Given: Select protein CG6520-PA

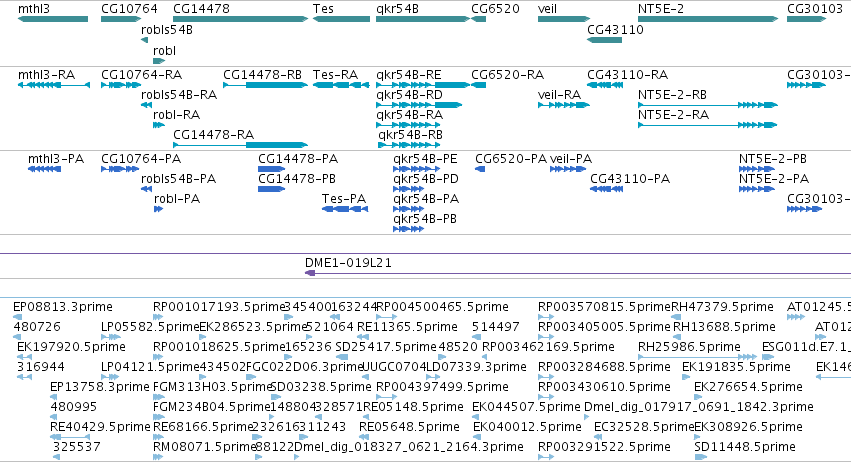Looking at the screenshot, I should [480, 169].
